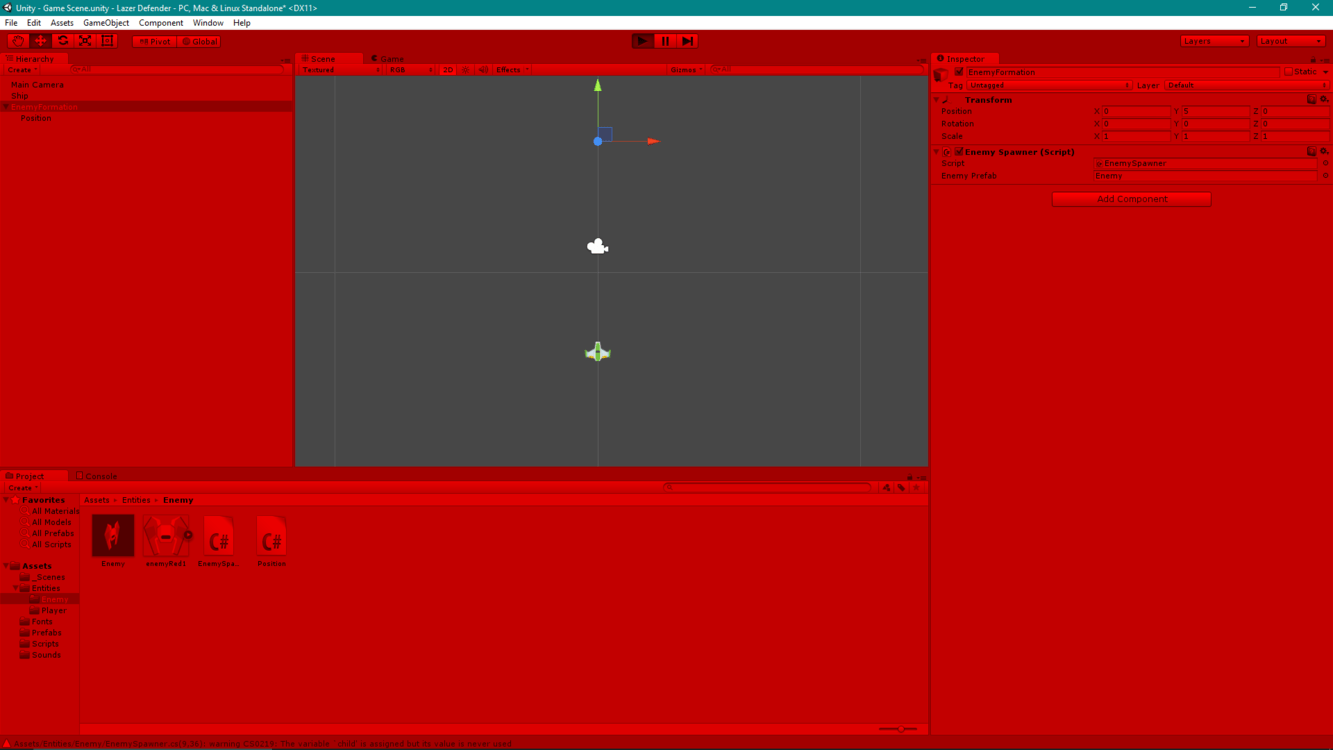Select the Scale tool in the toolbar

coord(85,41)
